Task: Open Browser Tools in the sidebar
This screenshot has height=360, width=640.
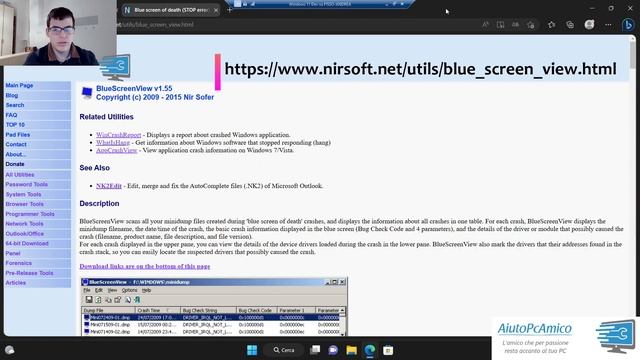Action: (24, 204)
